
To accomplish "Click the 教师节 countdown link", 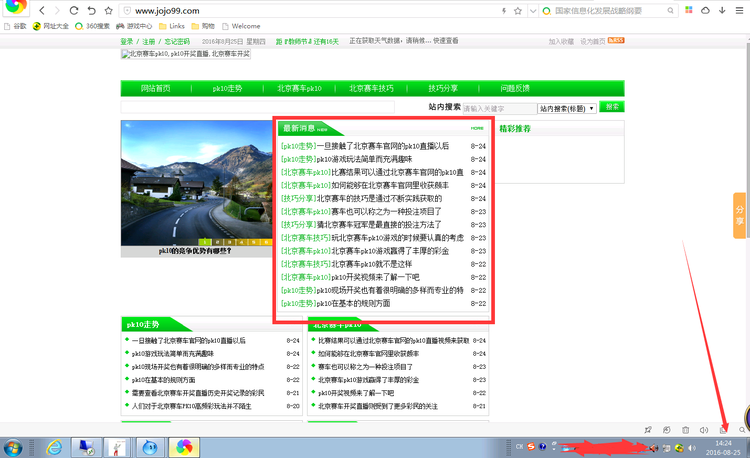I will pyautogui.click(x=307, y=42).
